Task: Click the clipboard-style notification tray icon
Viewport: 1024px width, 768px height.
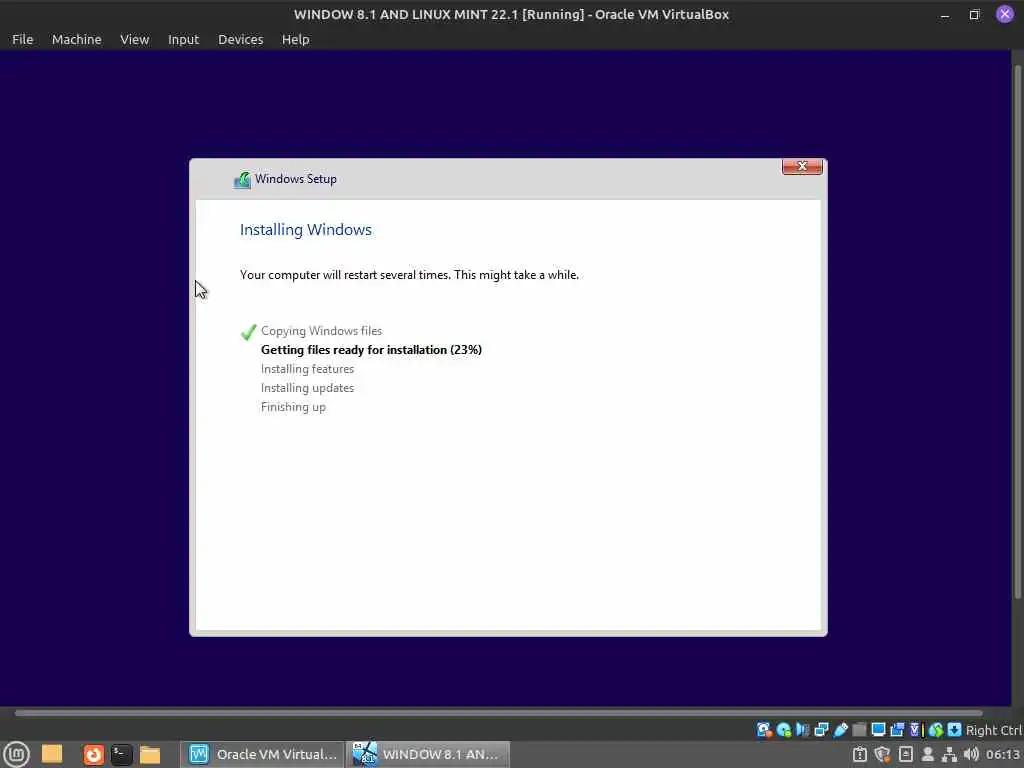Action: [860, 754]
